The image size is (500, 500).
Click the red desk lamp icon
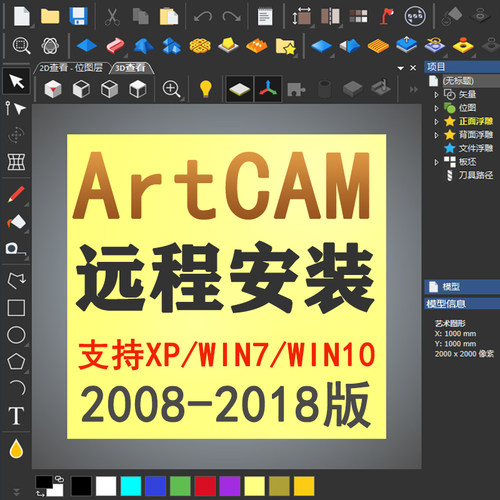point(387,16)
